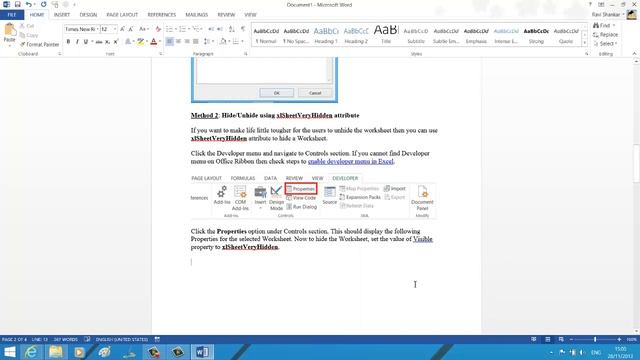Toggle Print Layout view in status bar

coord(548,339)
